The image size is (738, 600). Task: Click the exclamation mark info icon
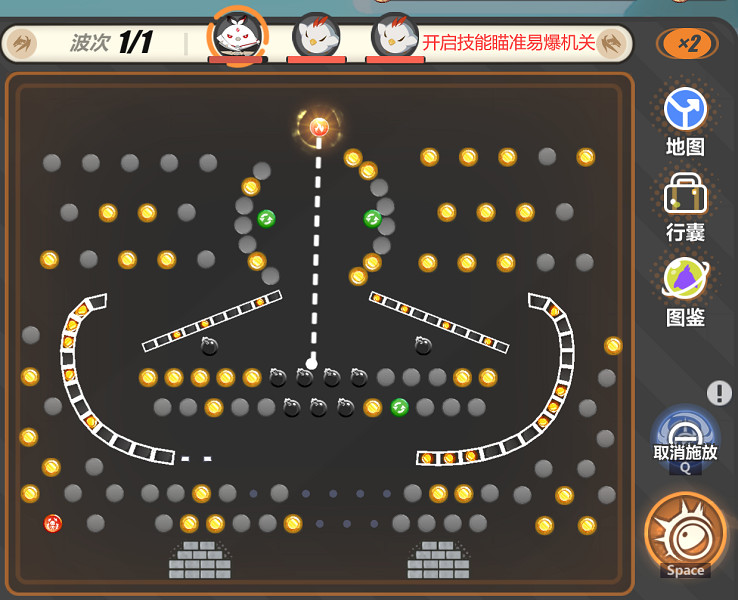coord(719,392)
